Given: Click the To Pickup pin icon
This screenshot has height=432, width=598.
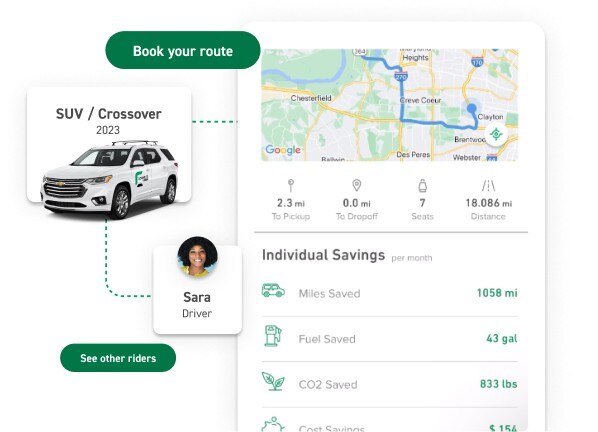Looking at the screenshot, I should click(291, 185).
